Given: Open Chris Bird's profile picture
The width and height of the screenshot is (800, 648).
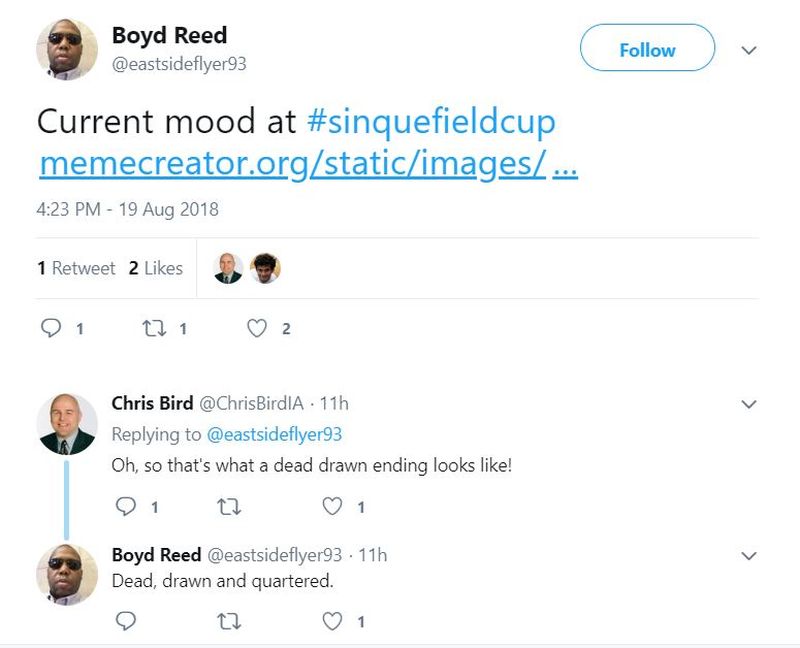Looking at the screenshot, I should point(66,423).
